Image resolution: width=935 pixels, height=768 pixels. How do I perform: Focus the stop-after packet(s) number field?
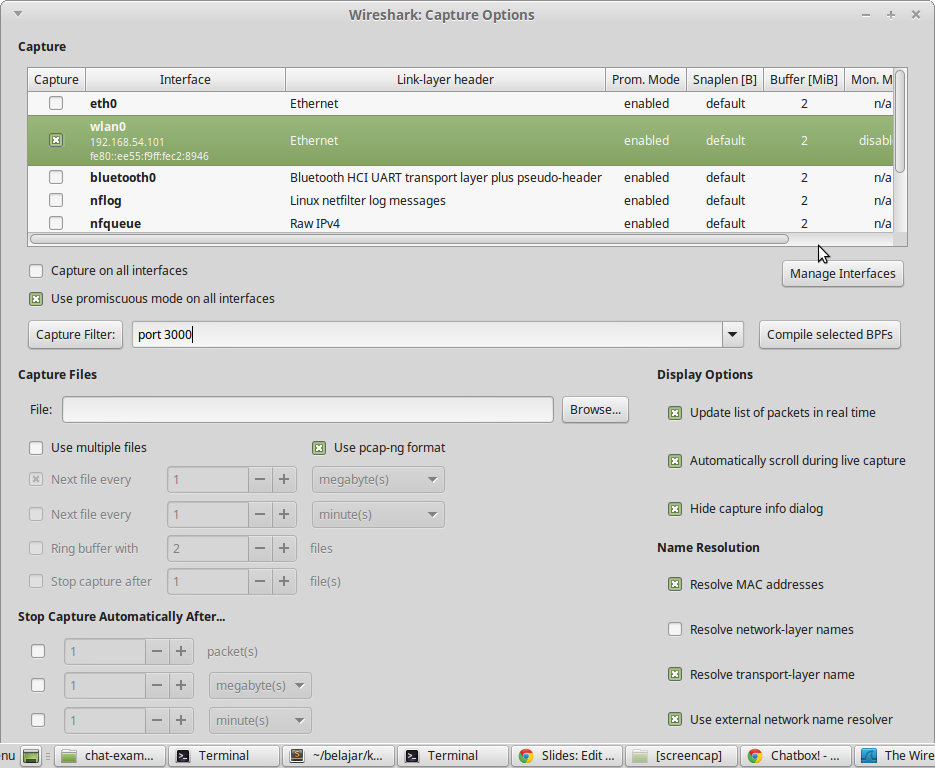coord(105,651)
